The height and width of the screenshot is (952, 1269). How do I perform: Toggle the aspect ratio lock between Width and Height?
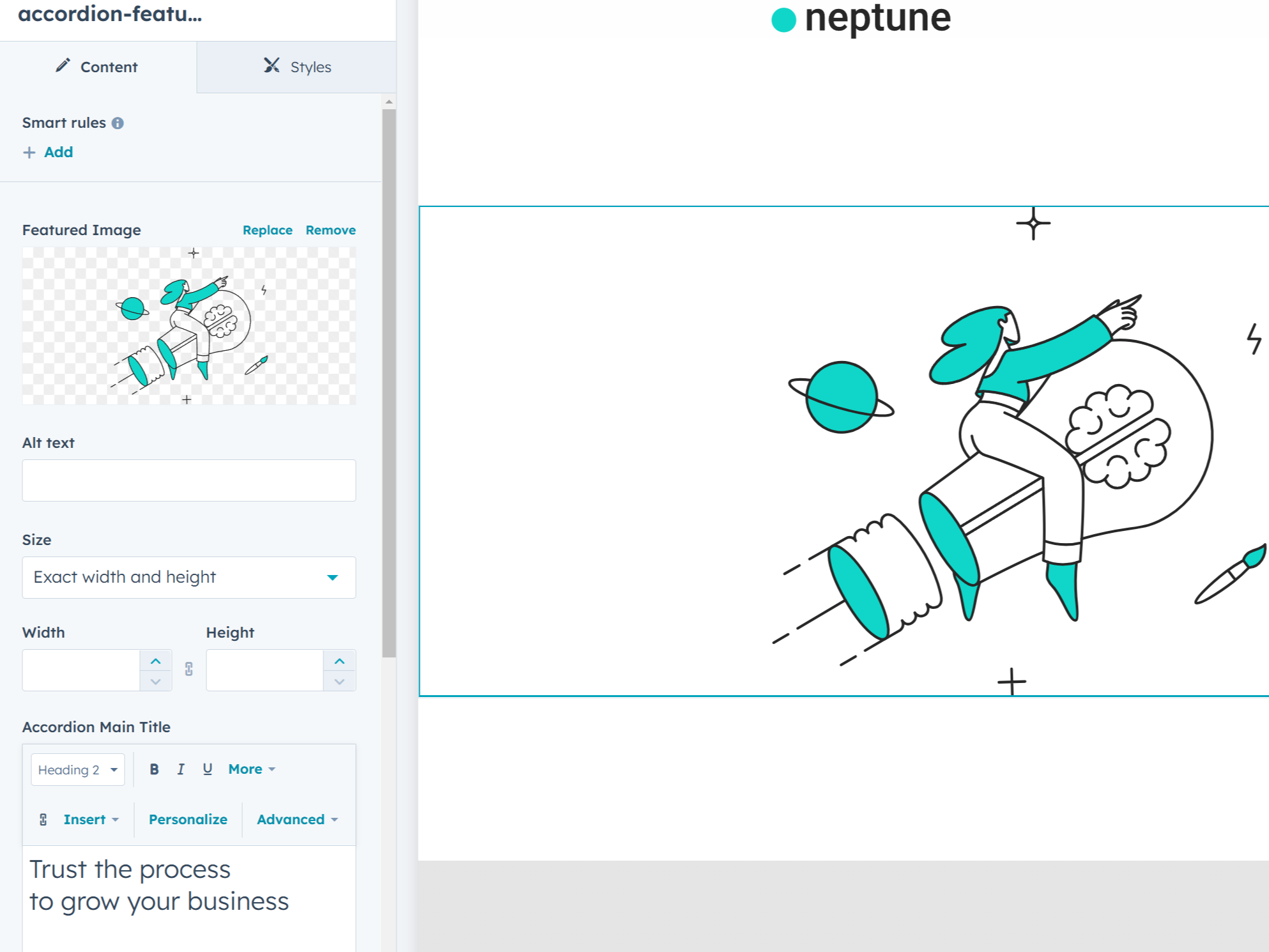click(x=189, y=669)
